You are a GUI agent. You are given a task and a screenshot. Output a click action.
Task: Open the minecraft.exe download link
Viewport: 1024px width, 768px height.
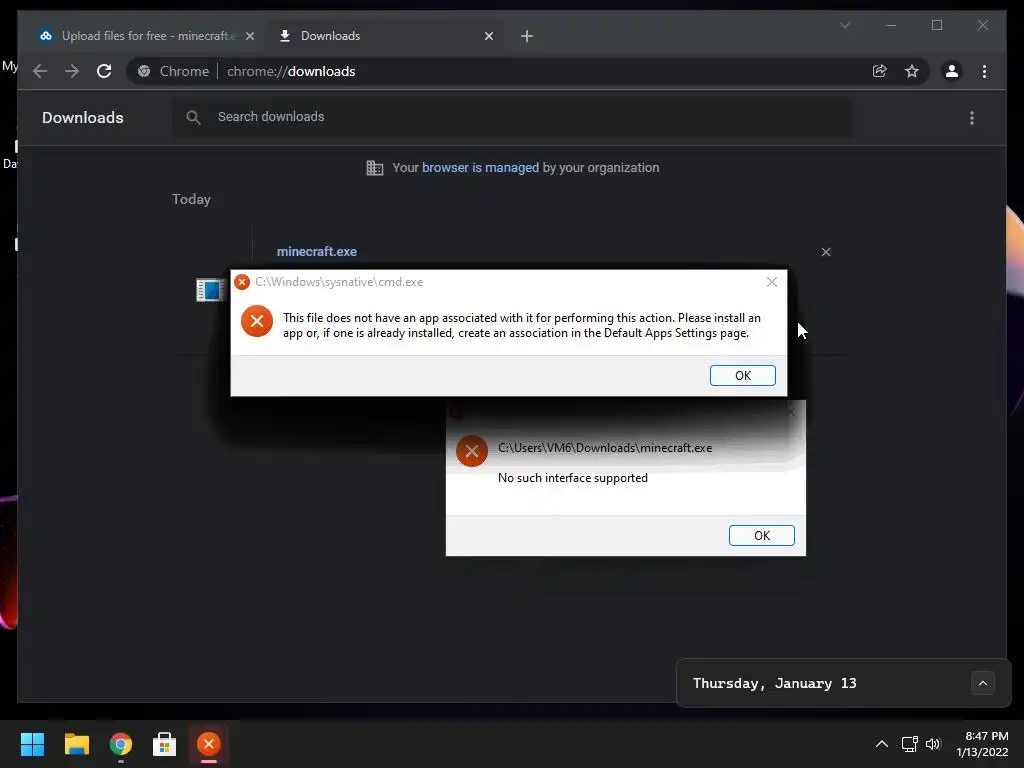point(316,251)
